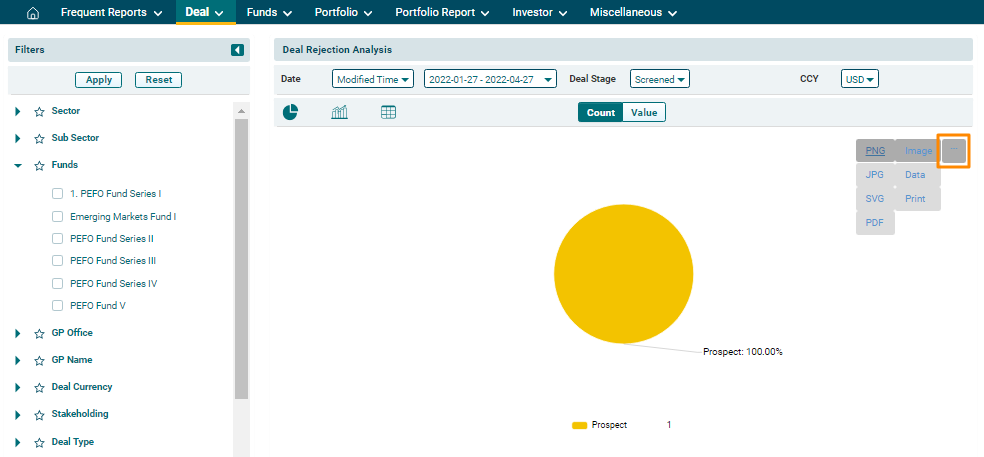Screen dimensions: 984x457
Task: Tick the PEFO Fund V checkbox
Action: [x=58, y=306]
